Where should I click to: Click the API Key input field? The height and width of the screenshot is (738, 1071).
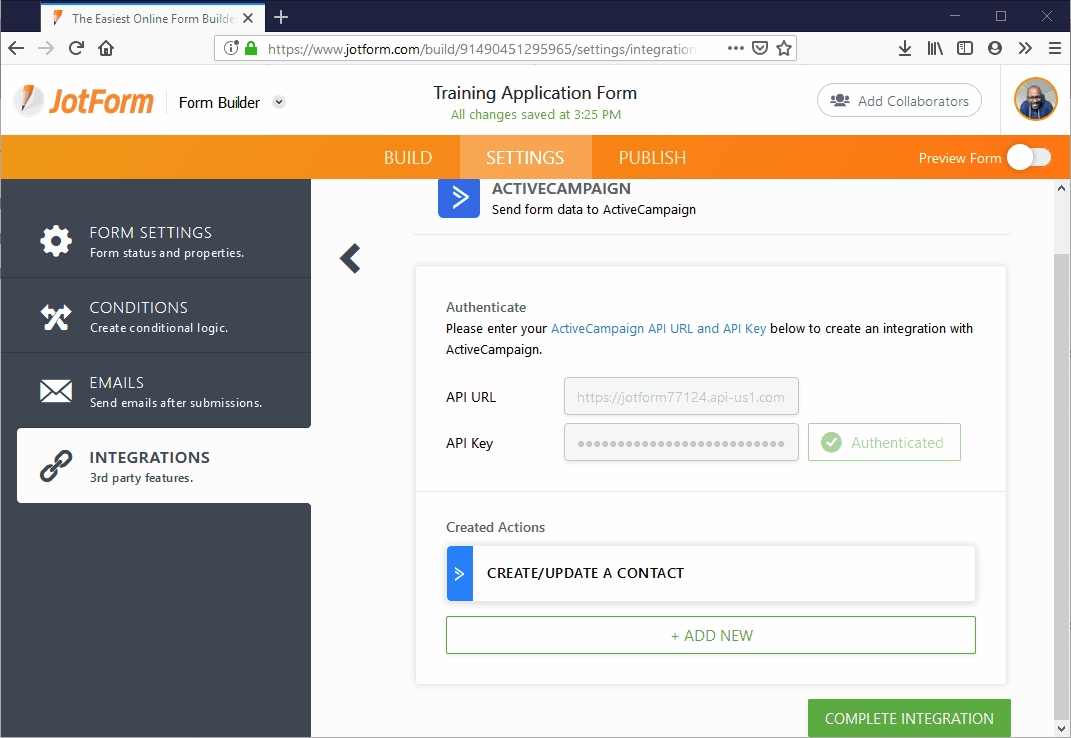coord(681,442)
